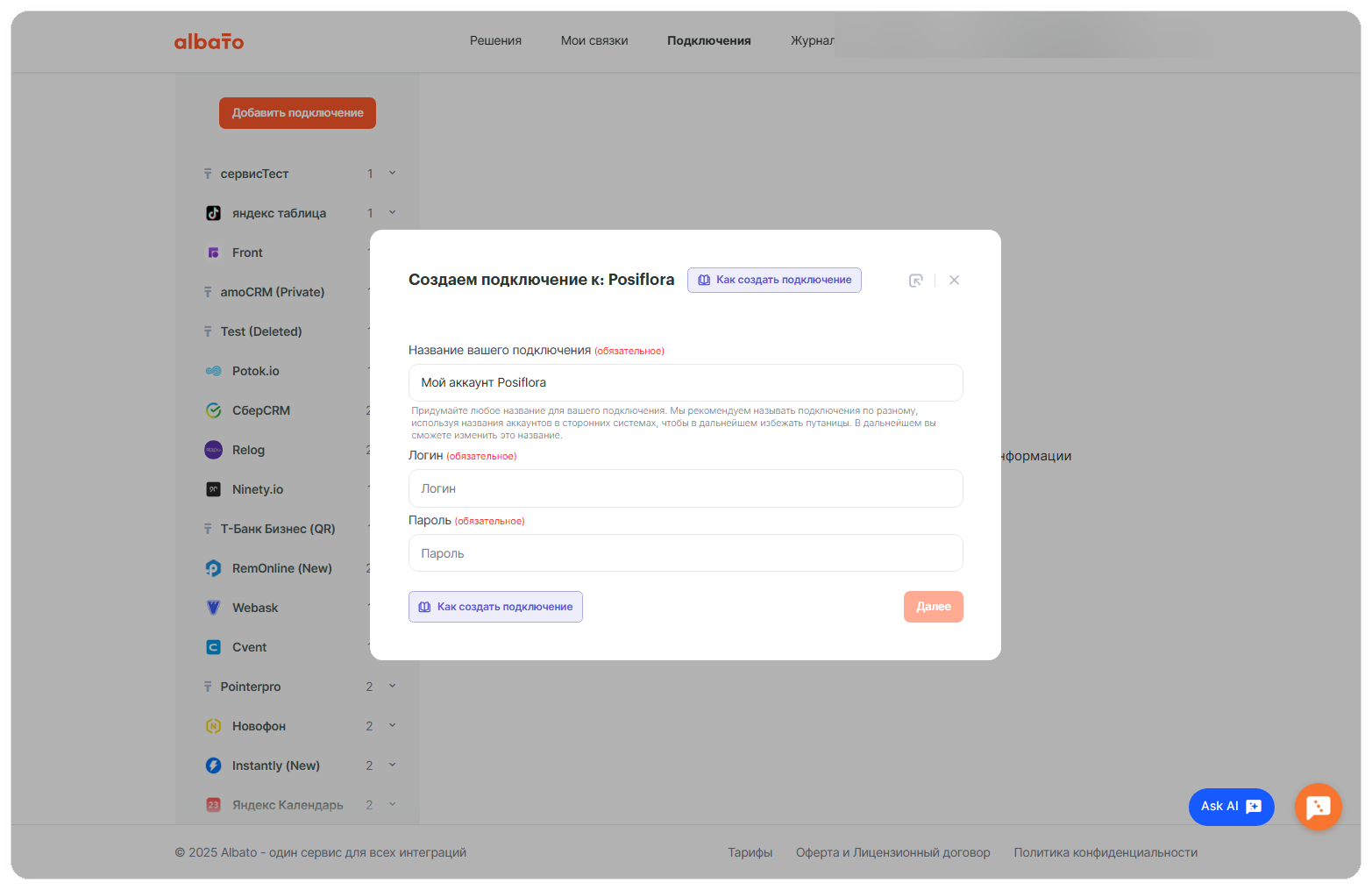This screenshot has height=890, width=1372.
Task: Click the Albato logo
Action: (209, 41)
